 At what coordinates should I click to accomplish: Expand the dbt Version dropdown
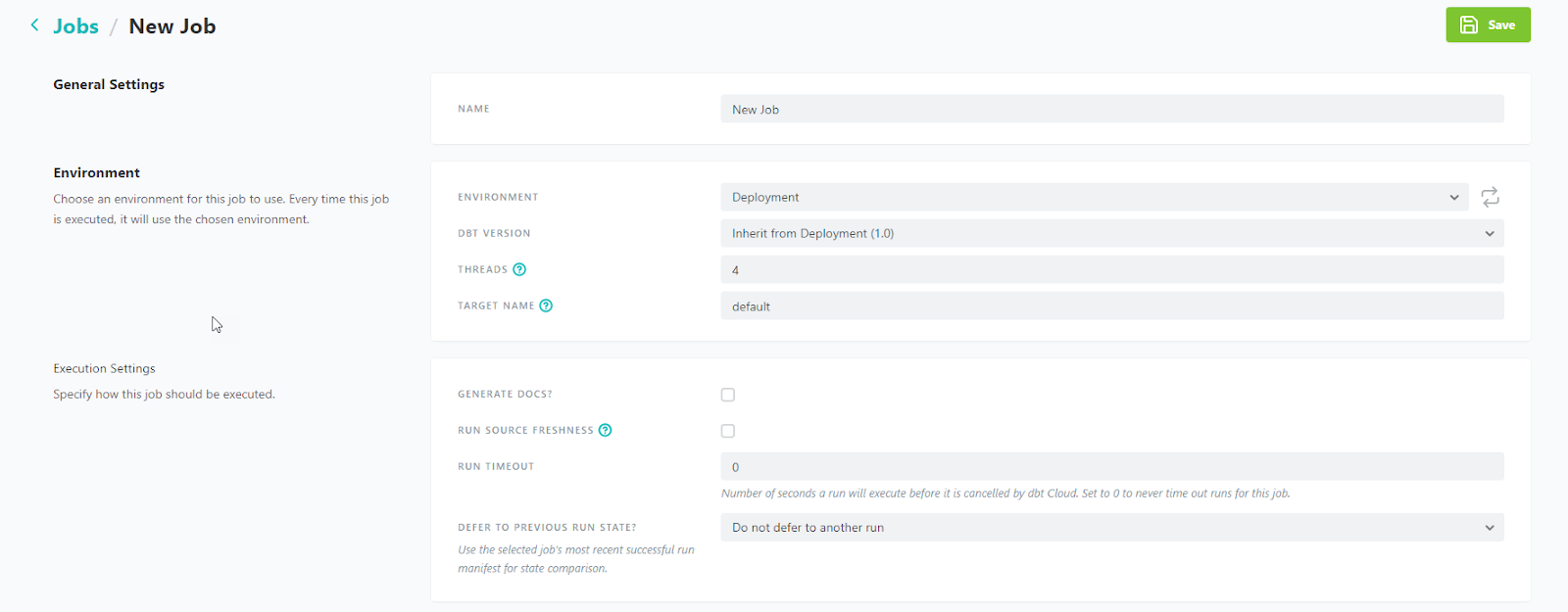tap(1111, 233)
